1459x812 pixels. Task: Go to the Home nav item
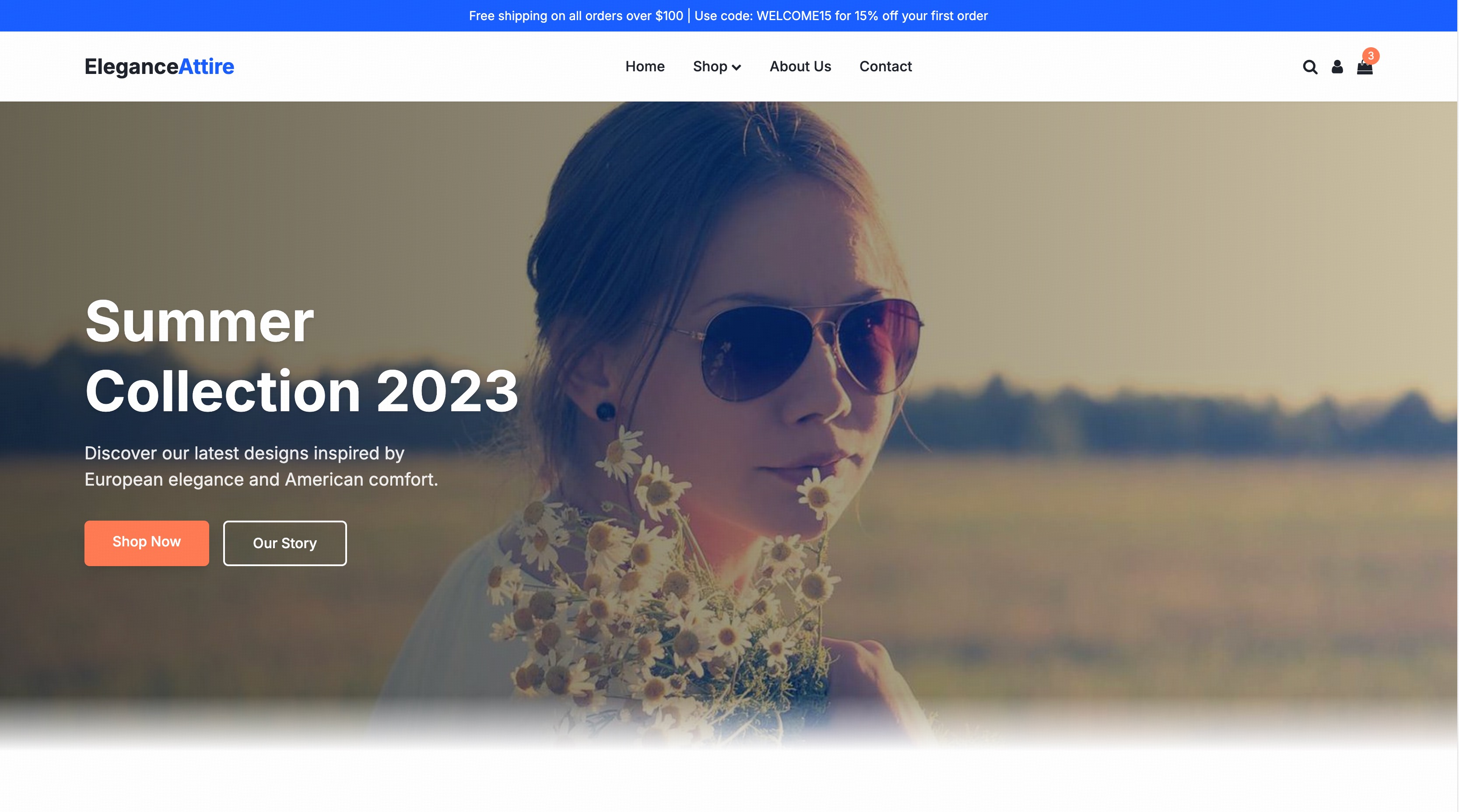(645, 66)
